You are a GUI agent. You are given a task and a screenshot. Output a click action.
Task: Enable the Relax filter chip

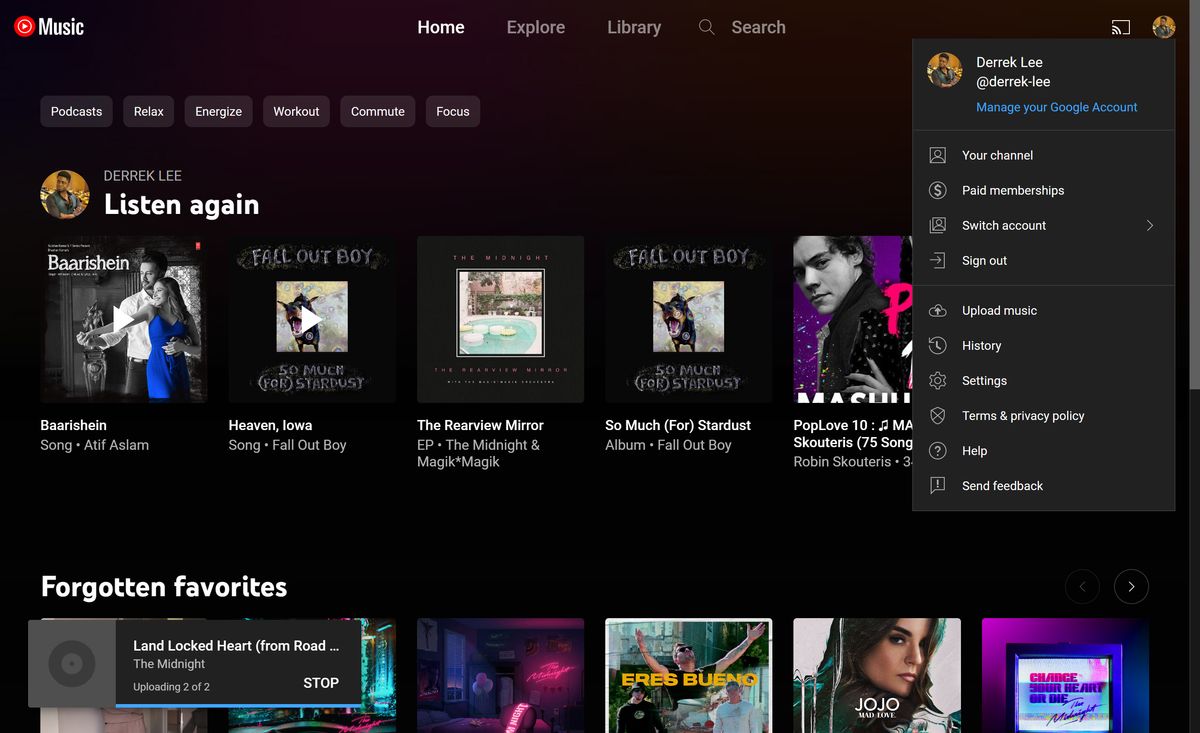click(x=148, y=111)
